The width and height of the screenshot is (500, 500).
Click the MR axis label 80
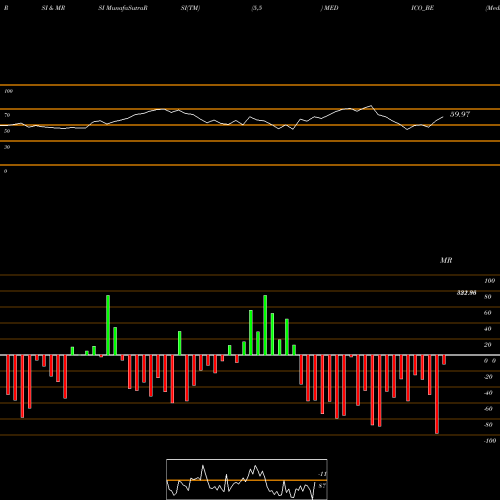(488, 297)
